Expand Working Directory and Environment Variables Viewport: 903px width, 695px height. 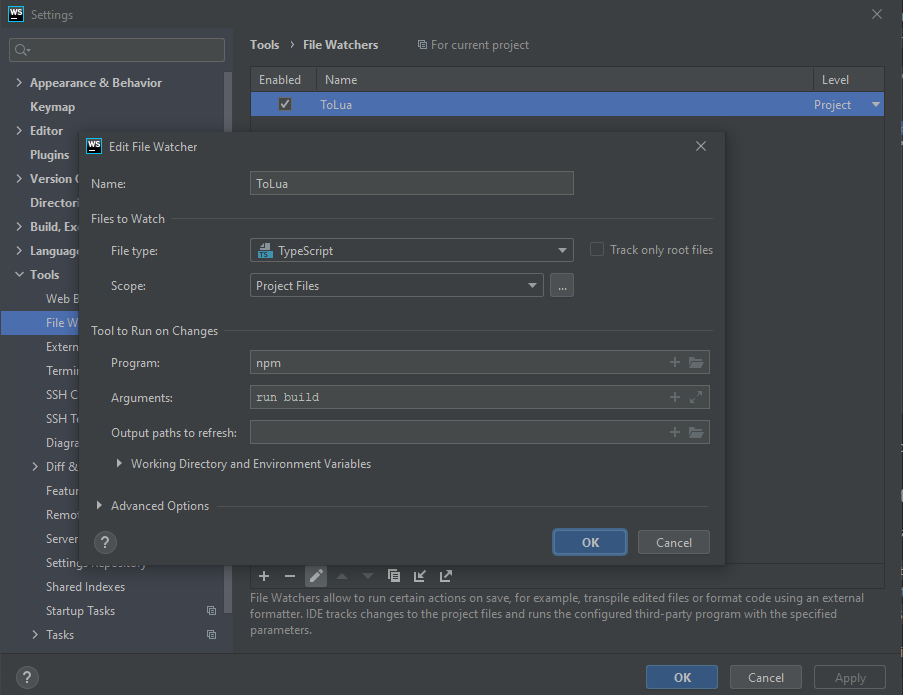[119, 464]
